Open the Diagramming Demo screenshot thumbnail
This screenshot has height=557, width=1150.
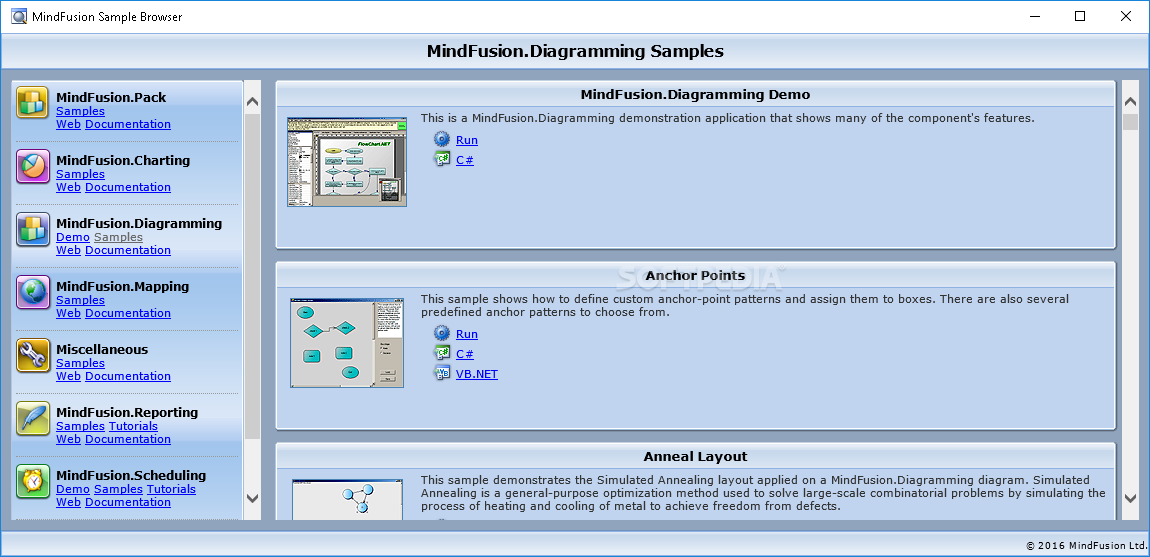[347, 161]
